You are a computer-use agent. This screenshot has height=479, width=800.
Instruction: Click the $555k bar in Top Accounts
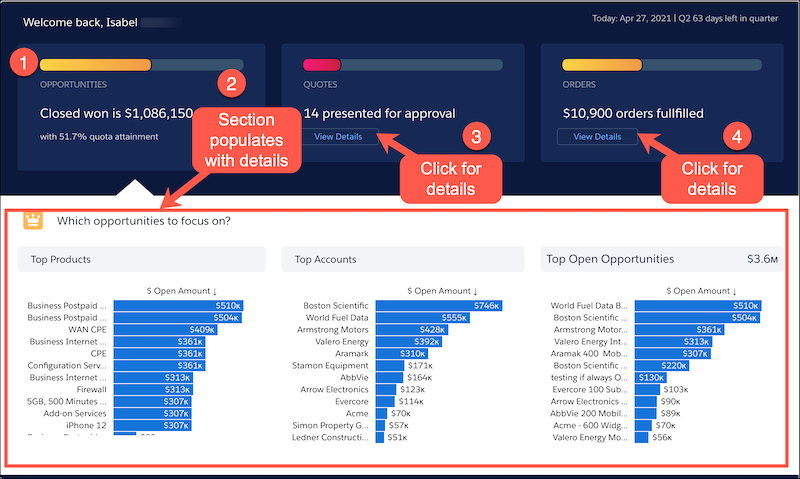tap(422, 318)
